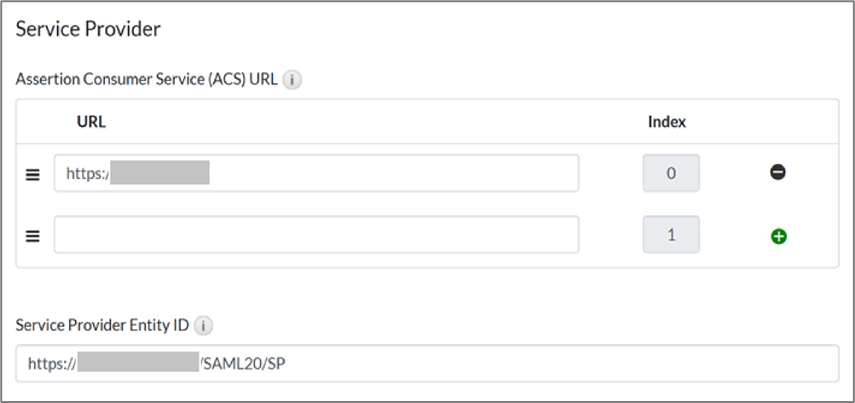
Task: Grab the drag handle of second URL row
Action: click(32, 236)
